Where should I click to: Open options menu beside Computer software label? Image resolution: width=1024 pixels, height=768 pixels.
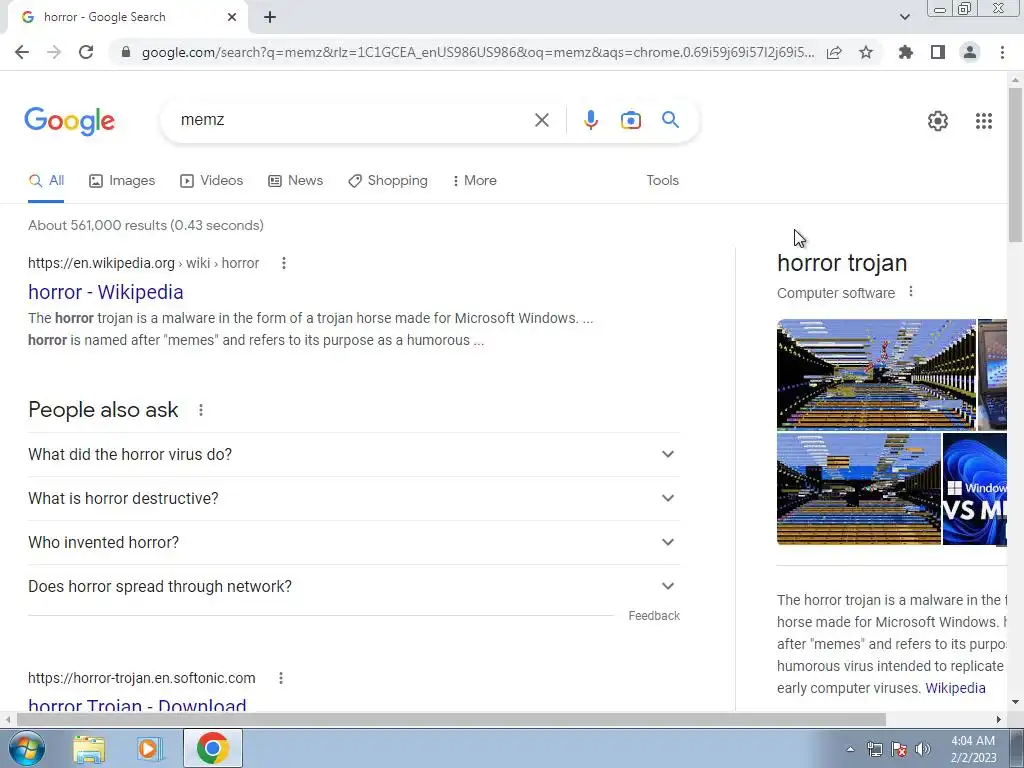[x=911, y=292]
